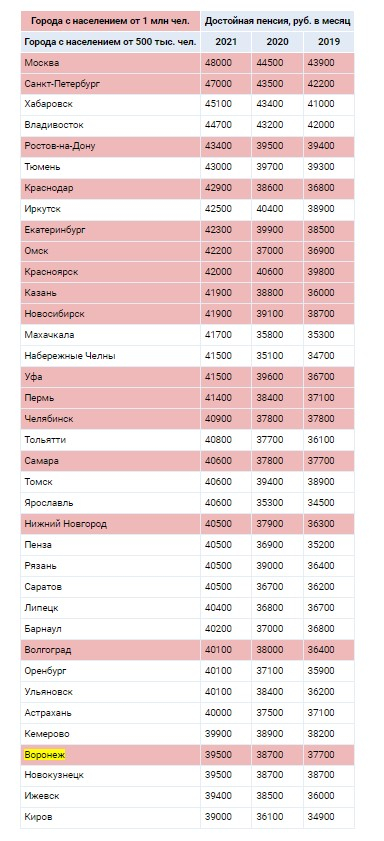Select the Москва row city name

(110, 63)
